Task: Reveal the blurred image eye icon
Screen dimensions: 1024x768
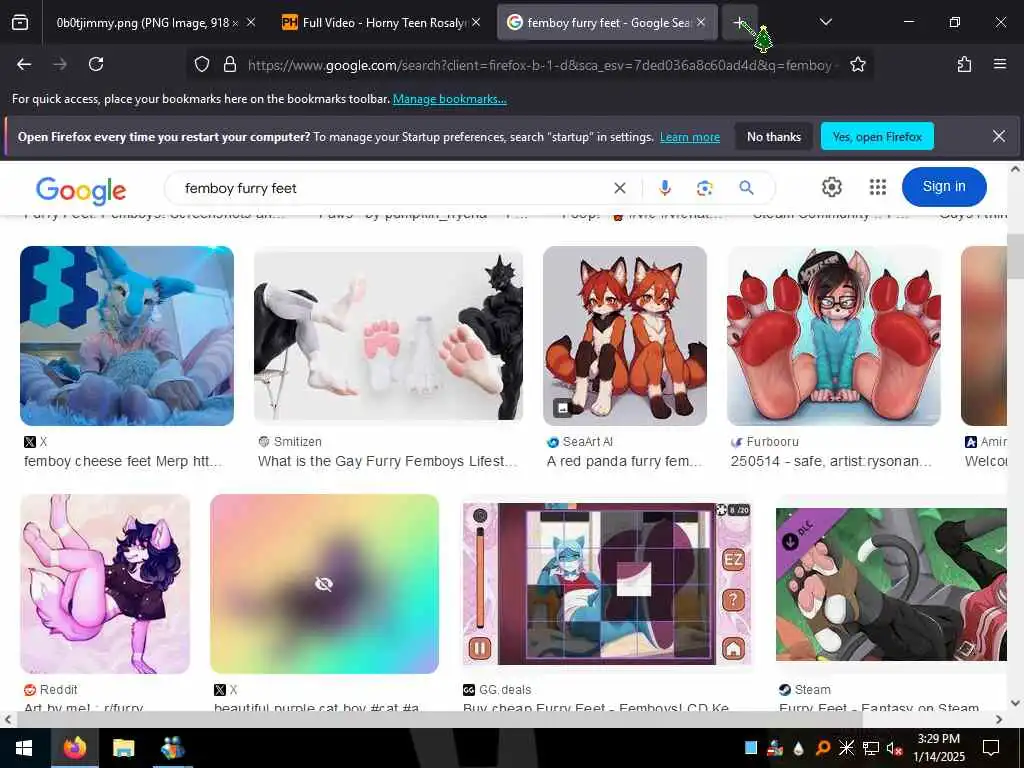Action: click(x=324, y=584)
